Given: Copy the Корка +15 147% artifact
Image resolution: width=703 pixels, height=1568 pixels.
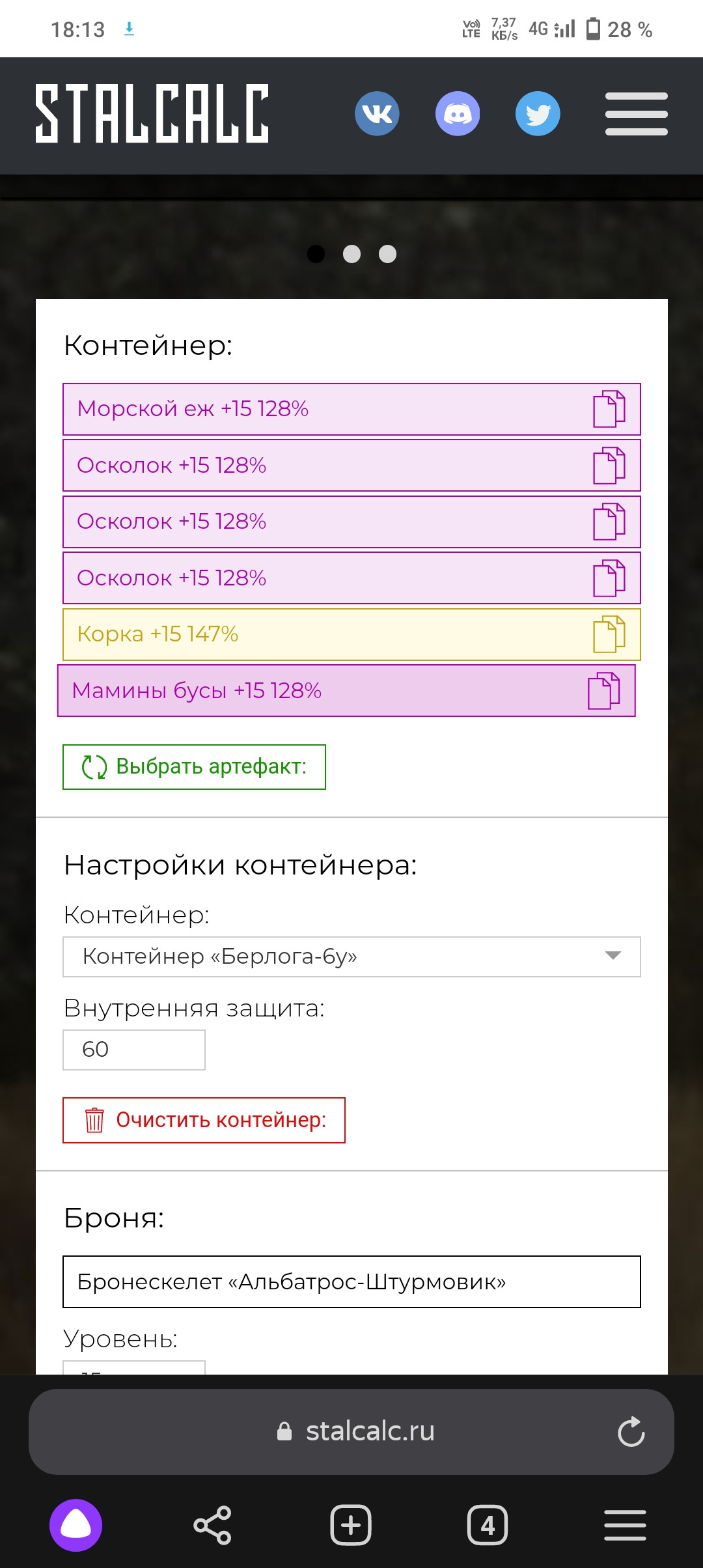Looking at the screenshot, I should pos(609,634).
